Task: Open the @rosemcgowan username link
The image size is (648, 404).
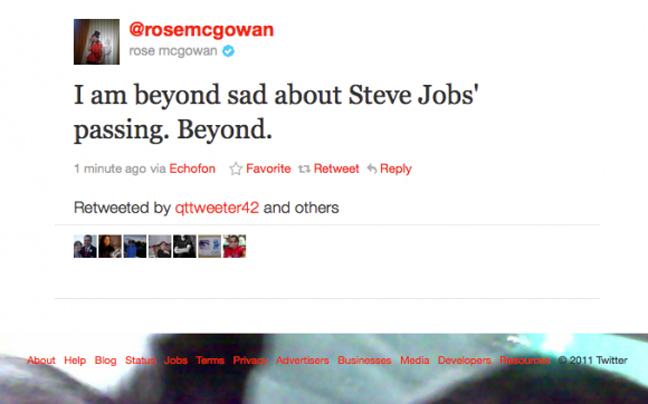Action: click(201, 30)
